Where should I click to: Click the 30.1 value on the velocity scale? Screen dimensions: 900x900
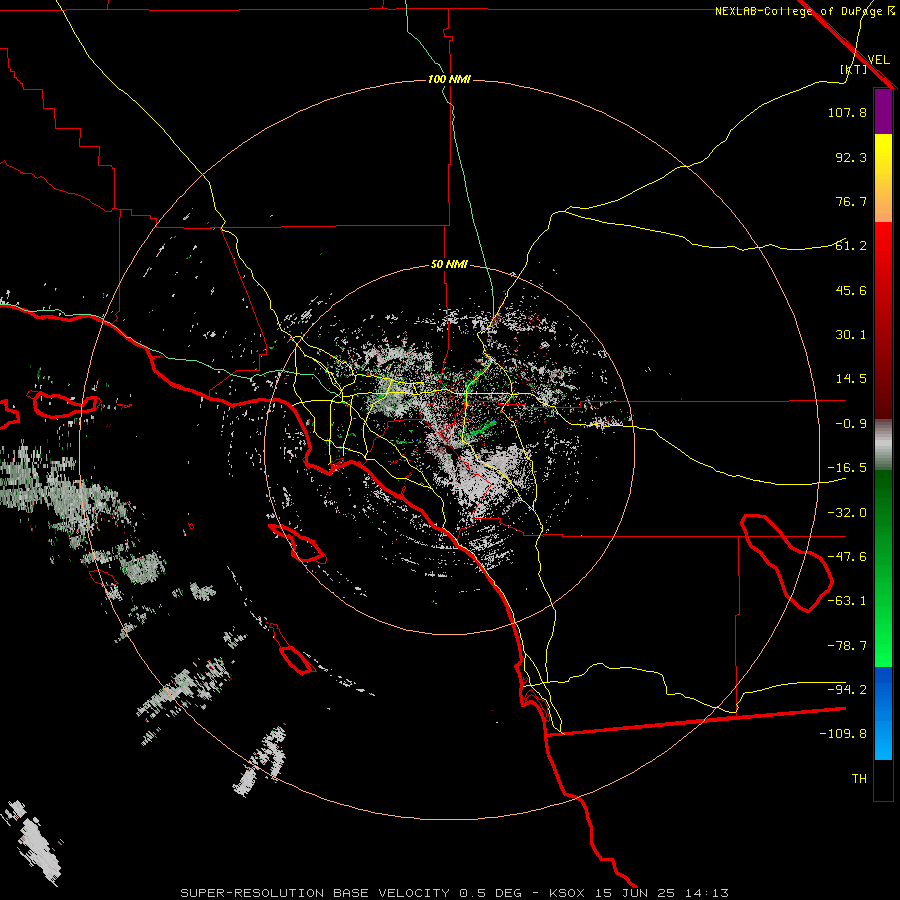click(851, 335)
